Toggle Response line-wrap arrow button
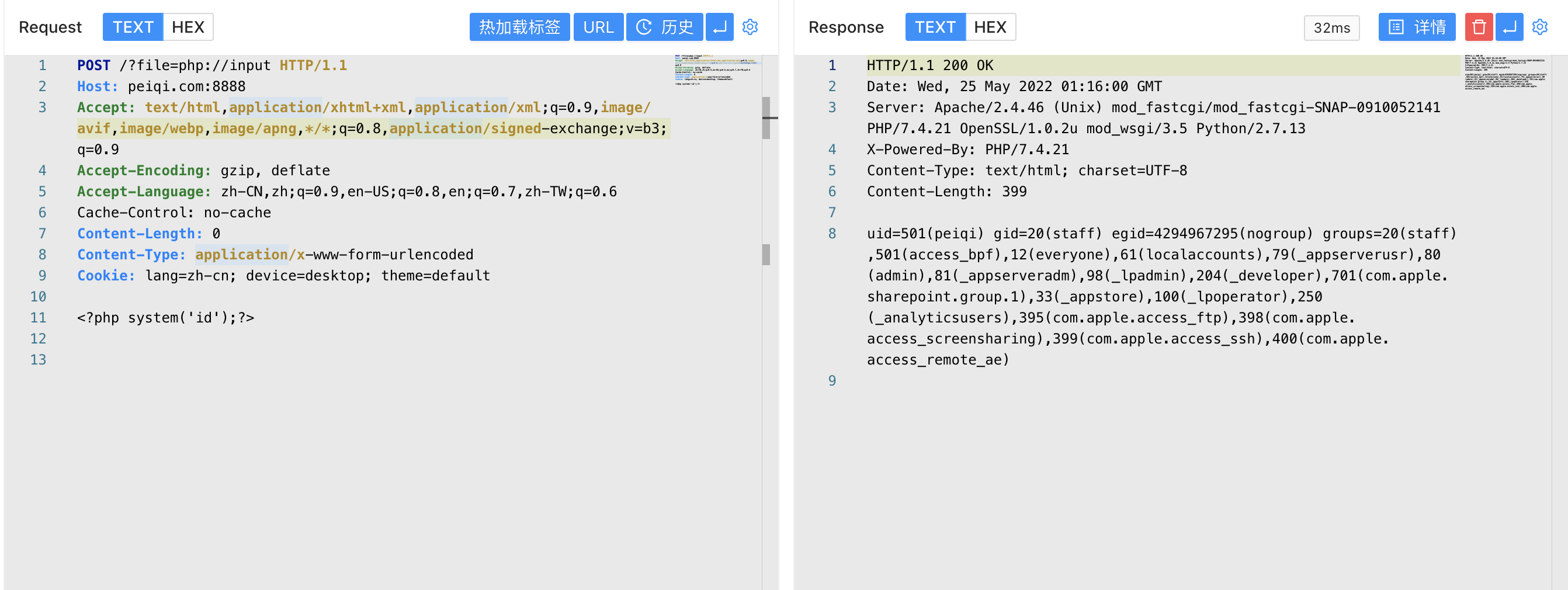This screenshot has width=1568, height=590. click(x=1510, y=27)
